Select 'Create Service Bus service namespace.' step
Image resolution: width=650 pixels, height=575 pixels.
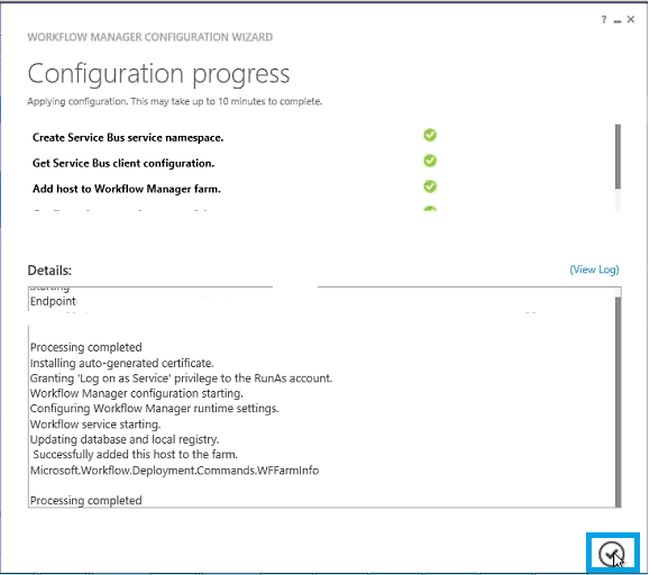[x=128, y=138]
